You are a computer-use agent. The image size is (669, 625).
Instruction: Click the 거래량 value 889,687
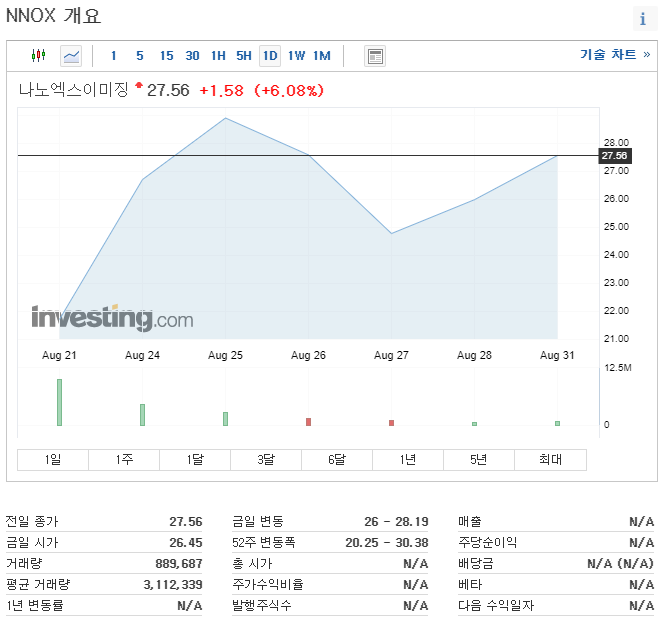click(179, 564)
